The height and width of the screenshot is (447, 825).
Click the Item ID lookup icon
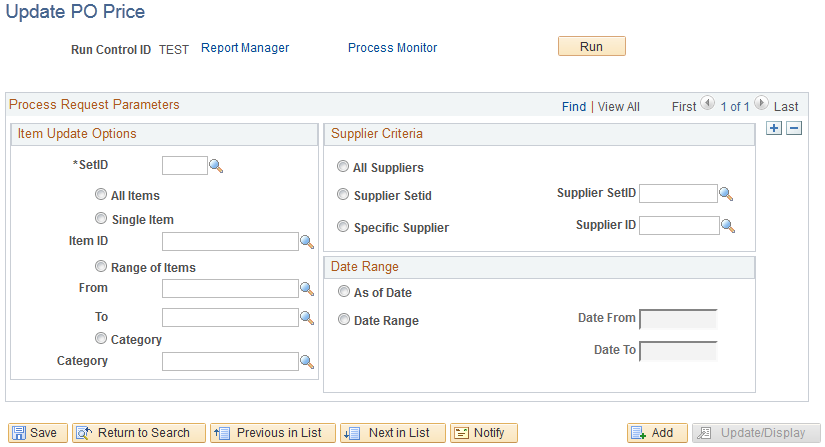307,242
